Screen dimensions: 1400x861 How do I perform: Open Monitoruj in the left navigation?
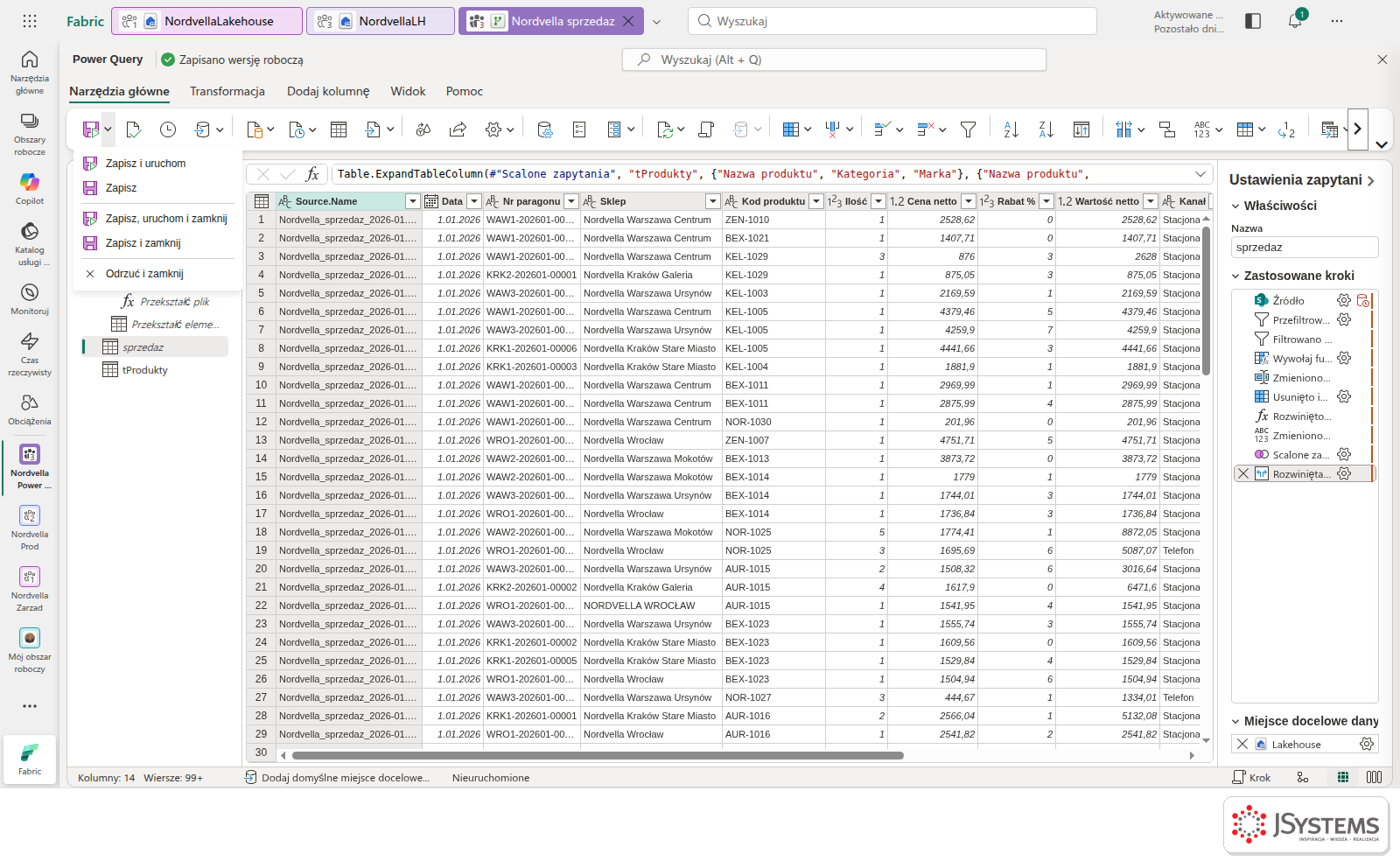point(30,299)
